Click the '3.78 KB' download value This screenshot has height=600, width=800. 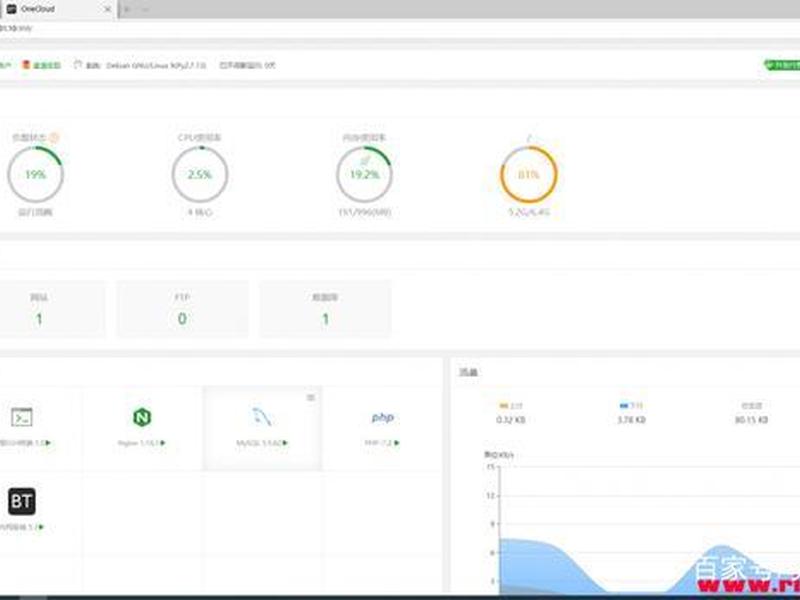click(x=631, y=420)
